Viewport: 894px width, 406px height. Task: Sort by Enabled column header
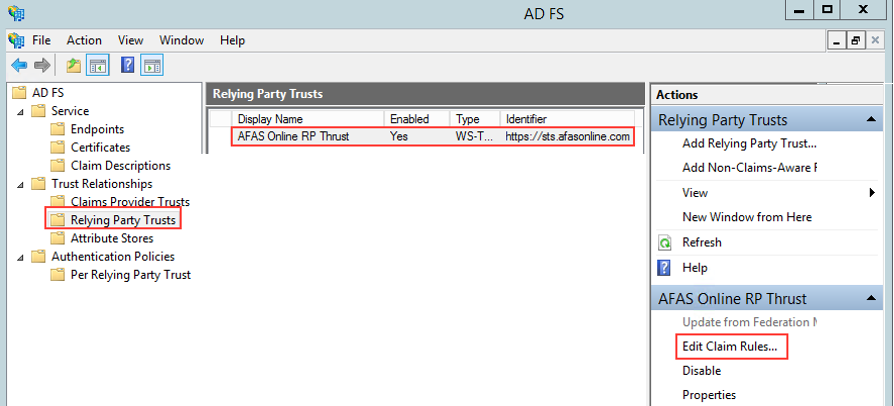click(417, 119)
